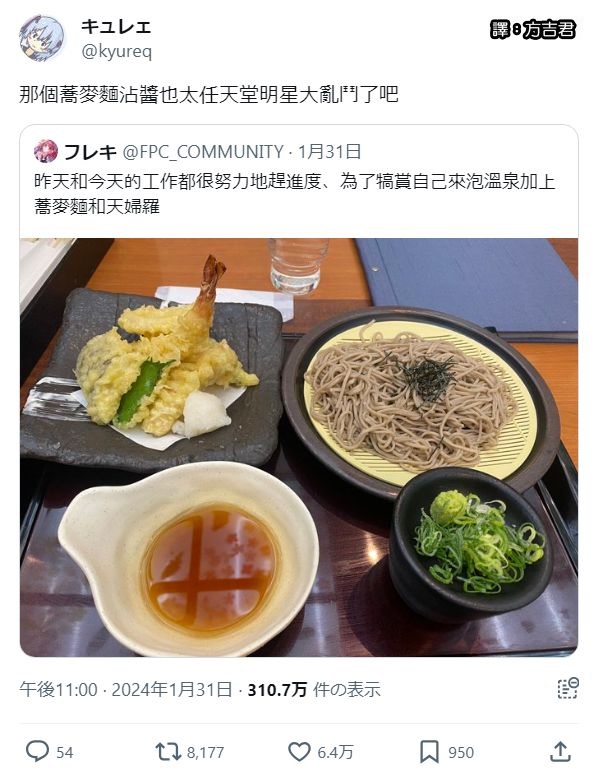This screenshot has height=780, width=598.
Task: Open the @kyureq handle link
Action: 116,51
